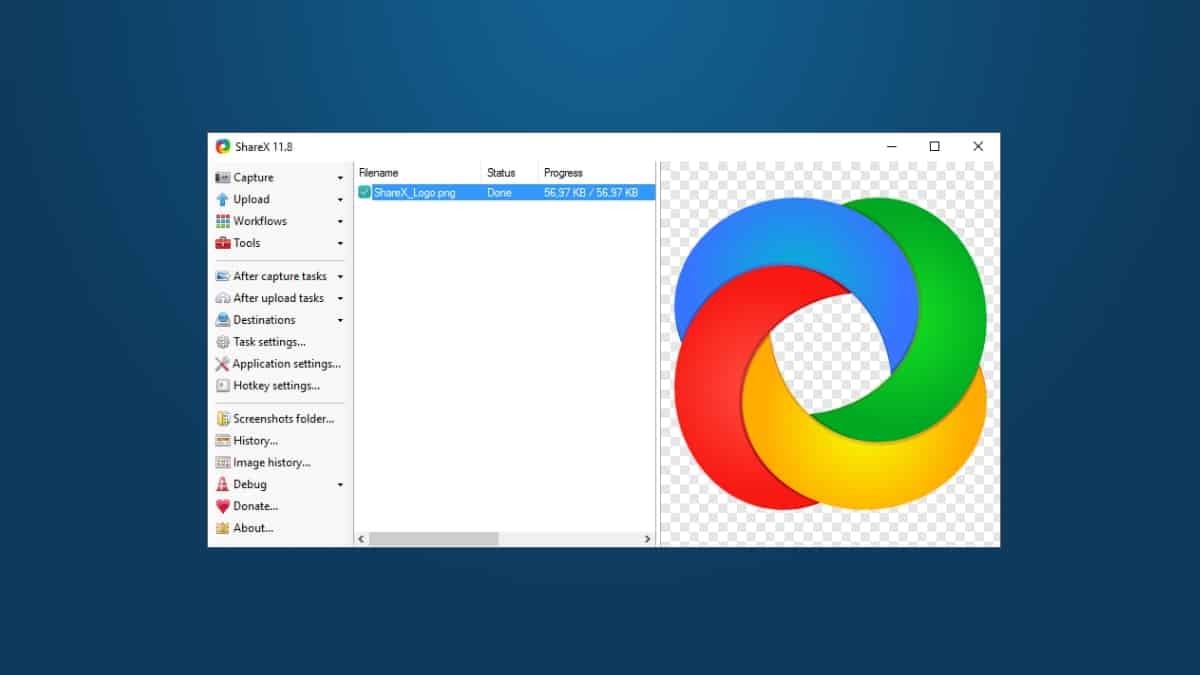This screenshot has width=1200, height=675.
Task: Click the Capture camera icon
Action: tap(223, 177)
